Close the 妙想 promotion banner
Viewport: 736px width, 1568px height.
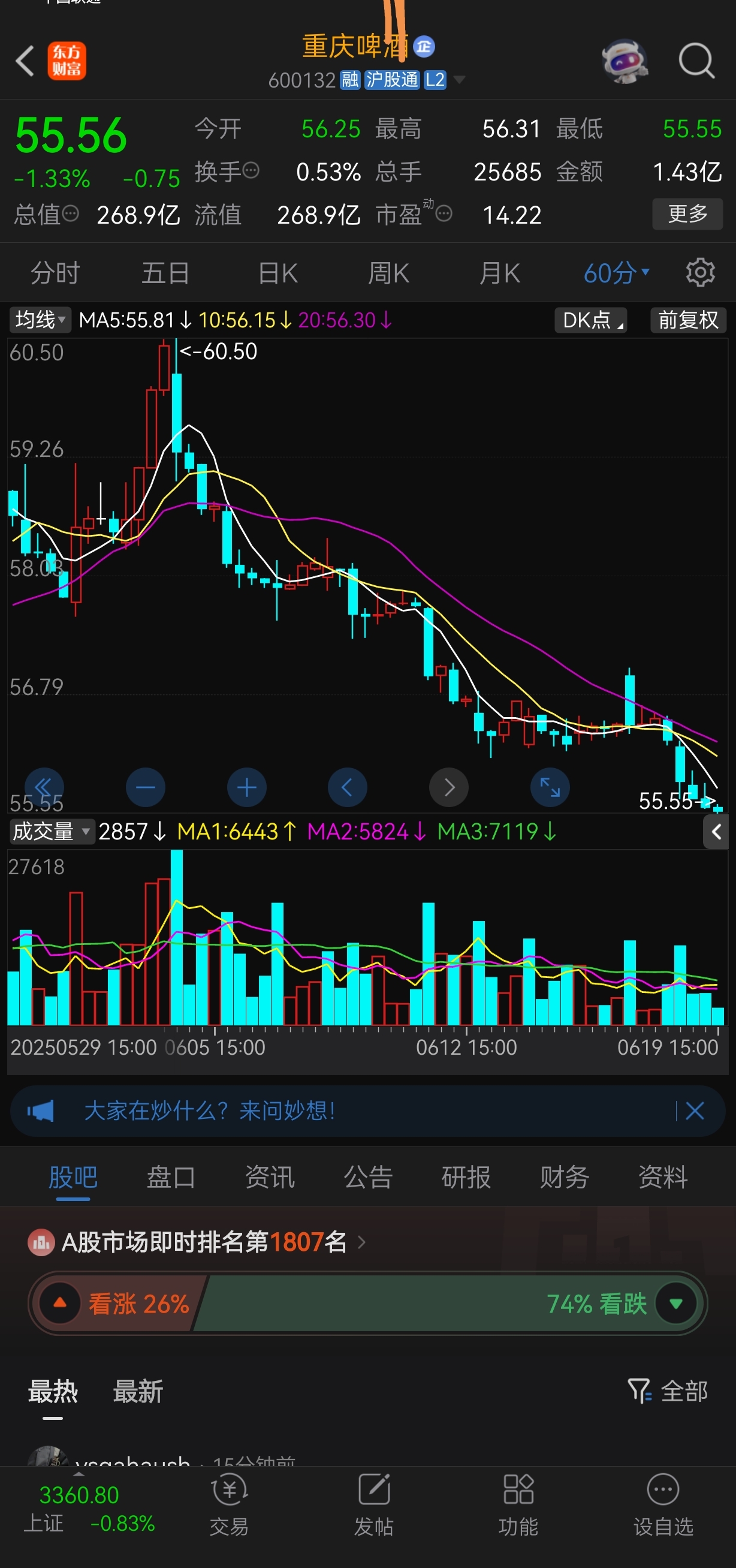pyautogui.click(x=695, y=1111)
